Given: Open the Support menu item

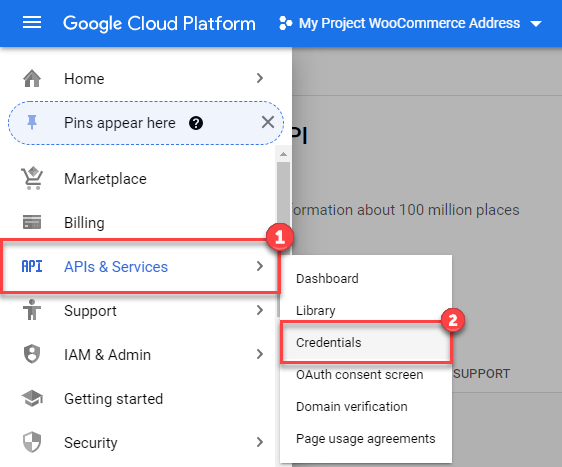Looking at the screenshot, I should pos(138,310).
